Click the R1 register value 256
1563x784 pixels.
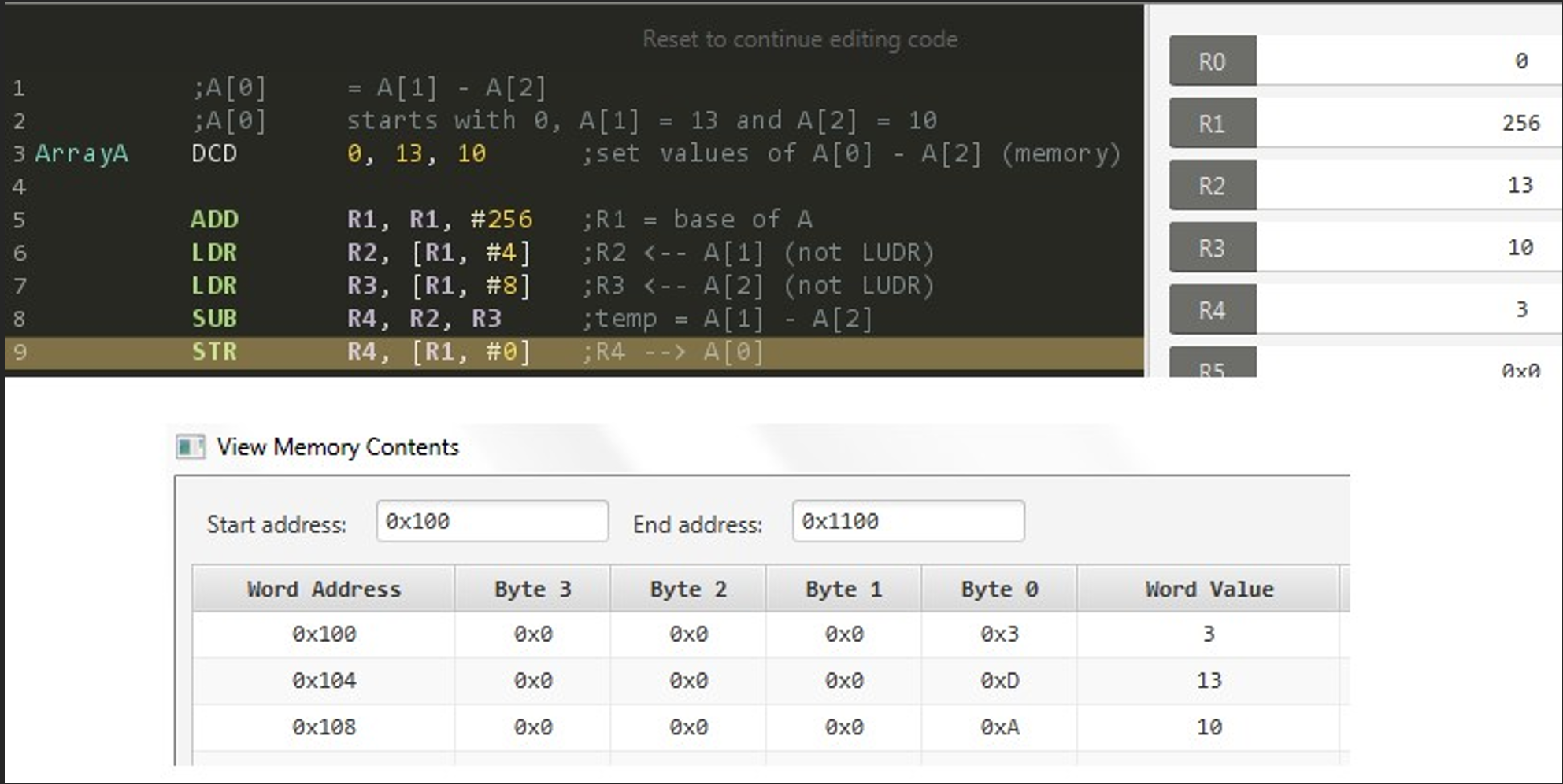[x=1520, y=123]
